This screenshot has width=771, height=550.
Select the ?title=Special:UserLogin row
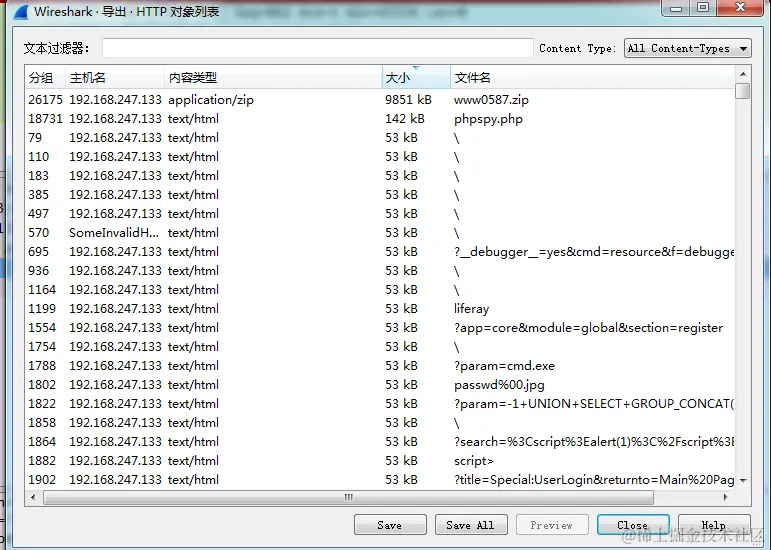click(x=380, y=480)
